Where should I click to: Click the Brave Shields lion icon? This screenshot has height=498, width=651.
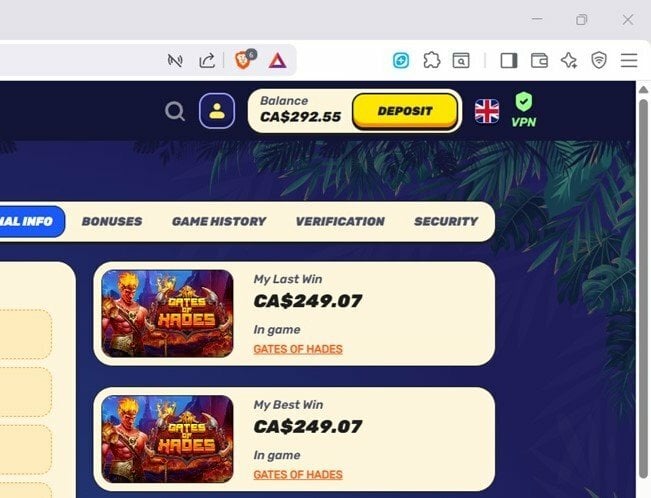click(244, 60)
